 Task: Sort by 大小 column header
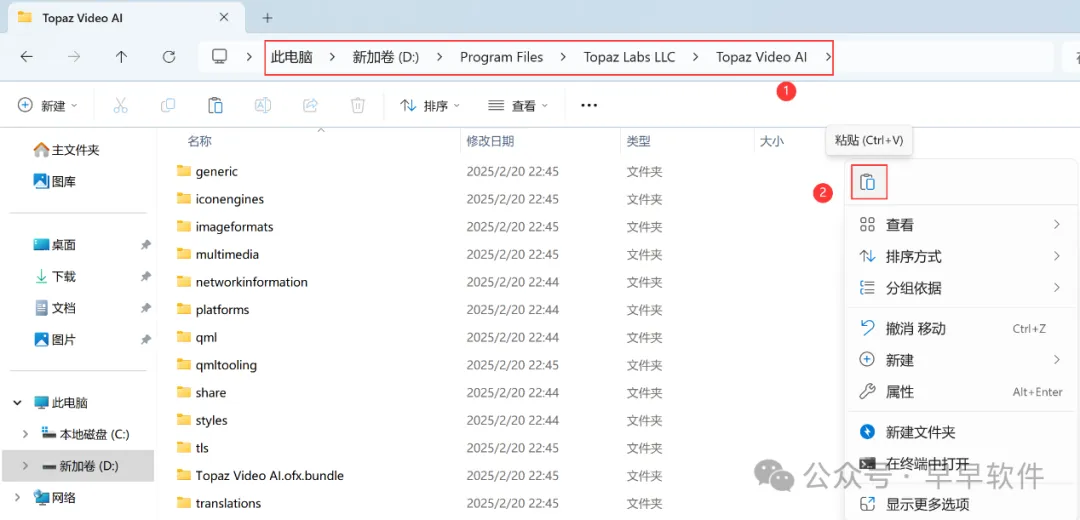point(771,141)
